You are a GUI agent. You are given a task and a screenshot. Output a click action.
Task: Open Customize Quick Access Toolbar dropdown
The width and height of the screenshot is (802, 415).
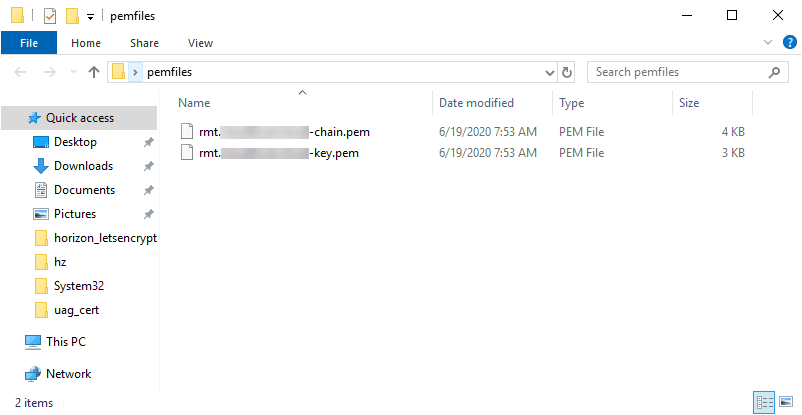90,17
